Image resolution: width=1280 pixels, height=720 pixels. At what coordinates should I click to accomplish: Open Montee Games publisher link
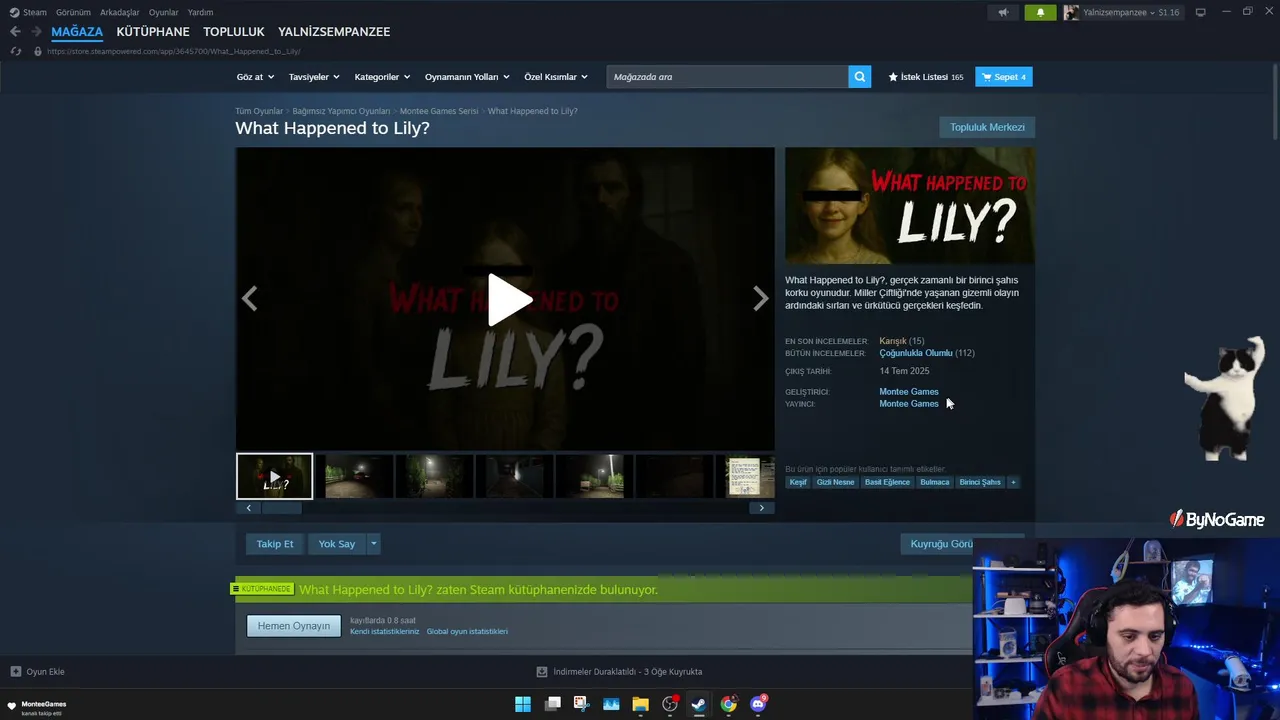909,404
